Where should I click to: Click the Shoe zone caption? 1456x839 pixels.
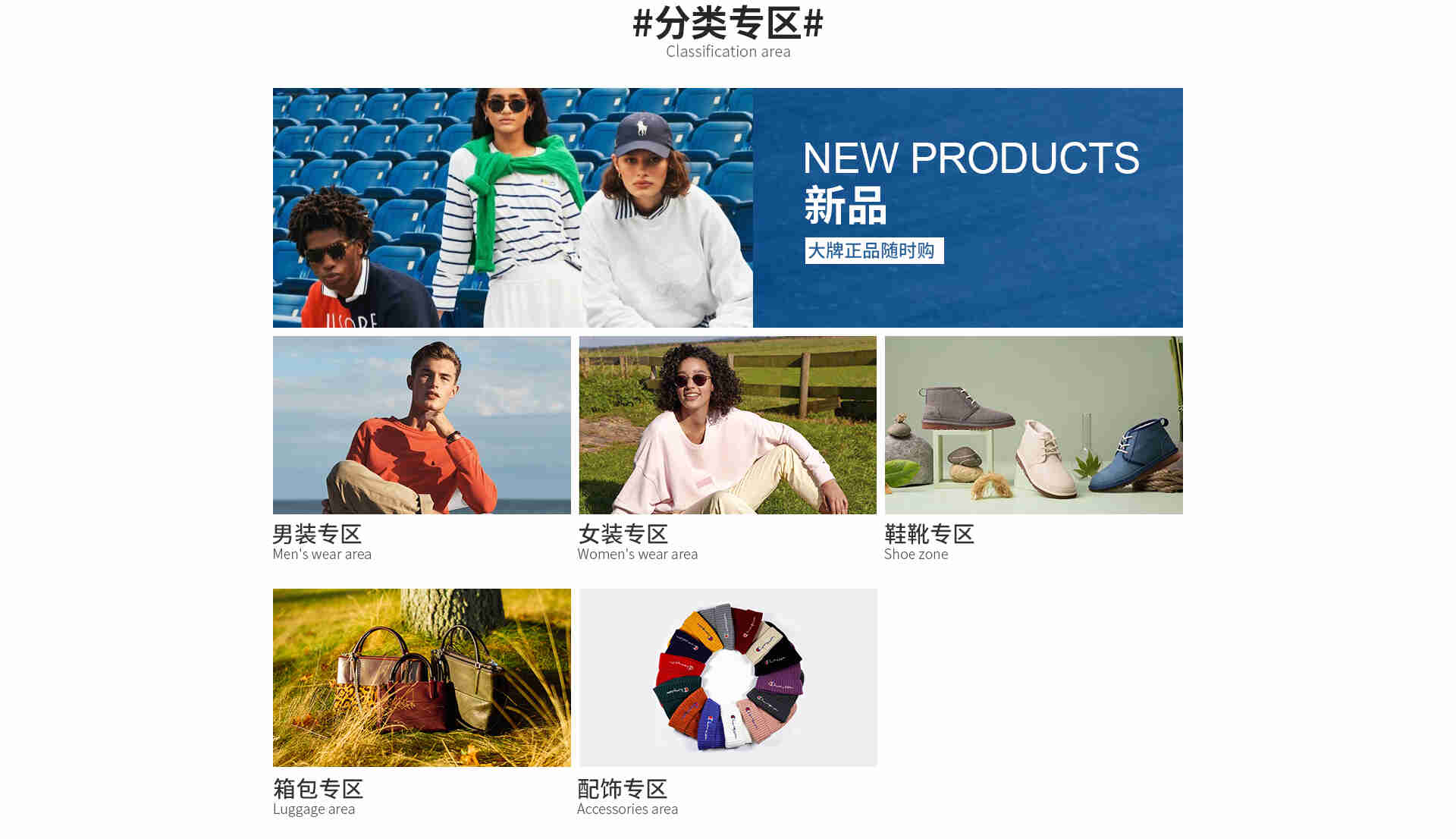pos(916,555)
